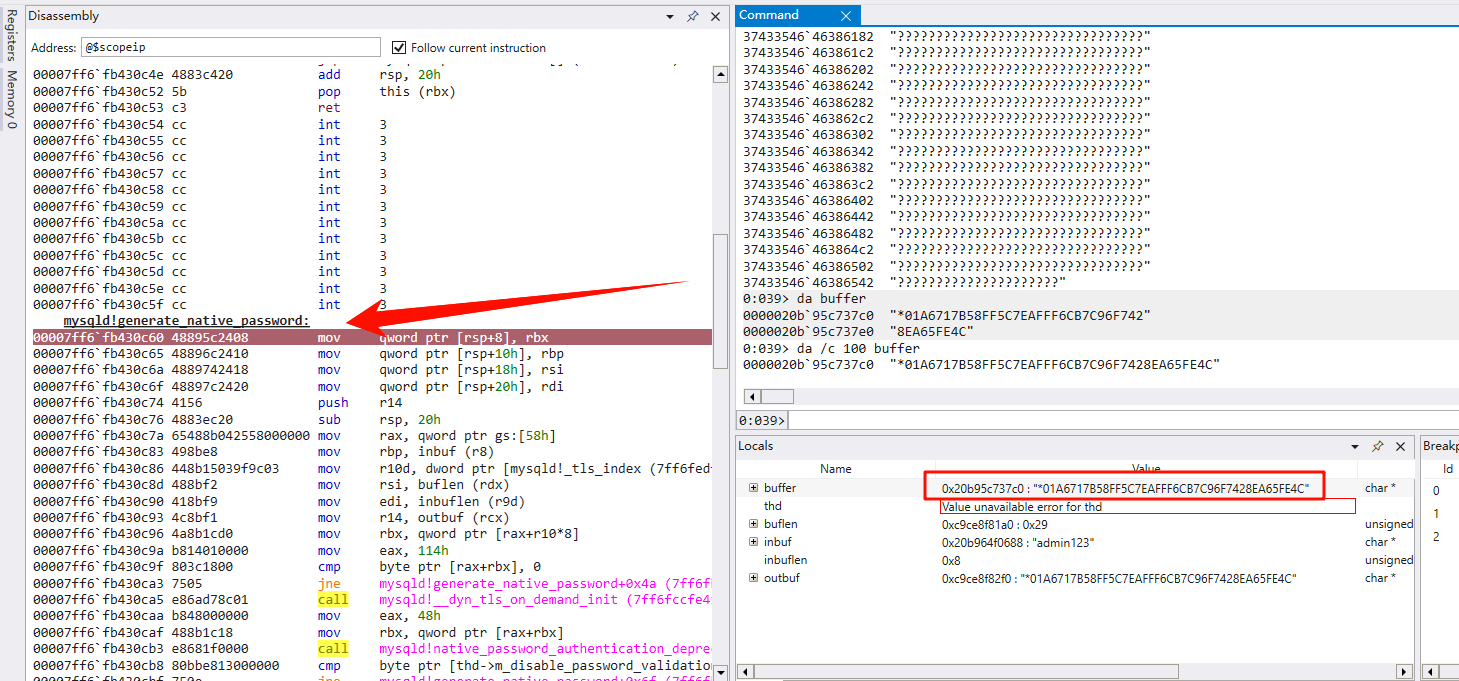Click the buflen value 0x29

[x=994, y=524]
